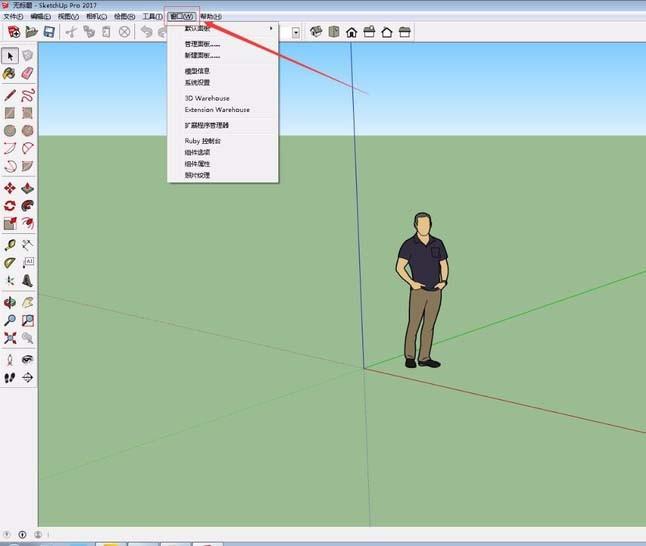Open the 系统设置 menu entry
Viewport: 646px width, 546px height.
(197, 83)
